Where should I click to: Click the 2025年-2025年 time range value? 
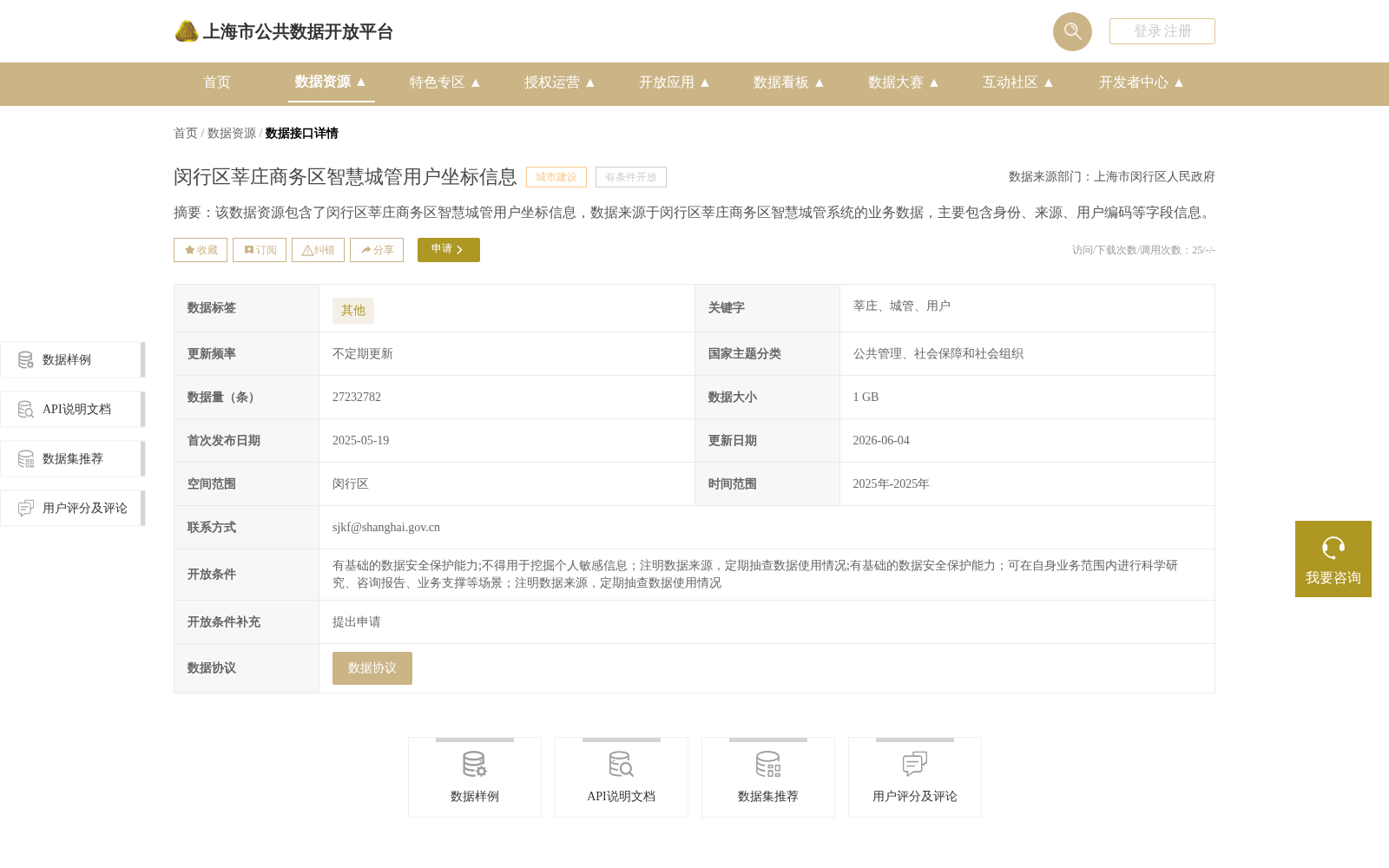click(892, 484)
